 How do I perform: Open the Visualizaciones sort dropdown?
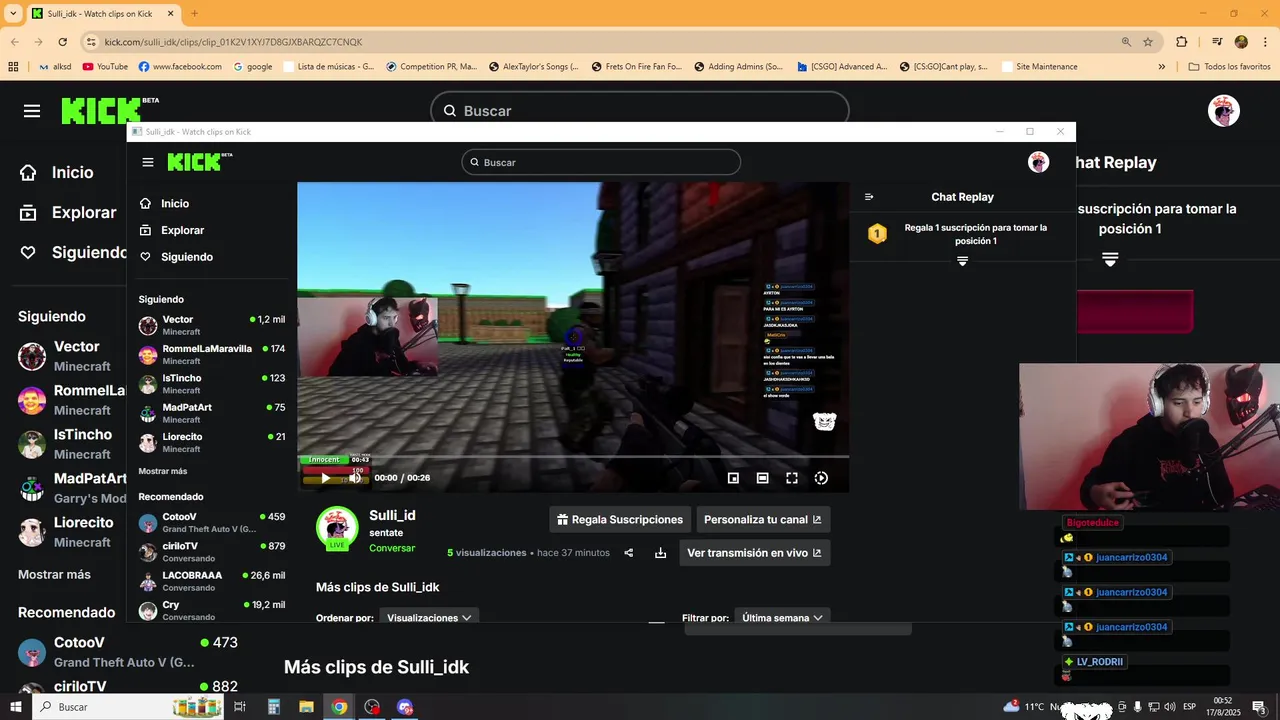[428, 617]
